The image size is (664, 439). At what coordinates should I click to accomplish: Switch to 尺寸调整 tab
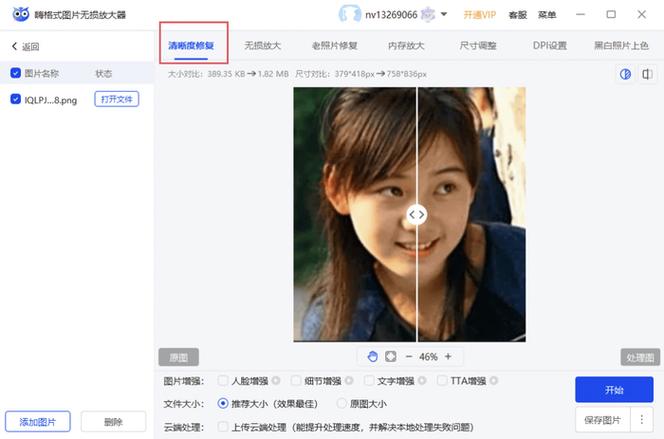pyautogui.click(x=478, y=45)
